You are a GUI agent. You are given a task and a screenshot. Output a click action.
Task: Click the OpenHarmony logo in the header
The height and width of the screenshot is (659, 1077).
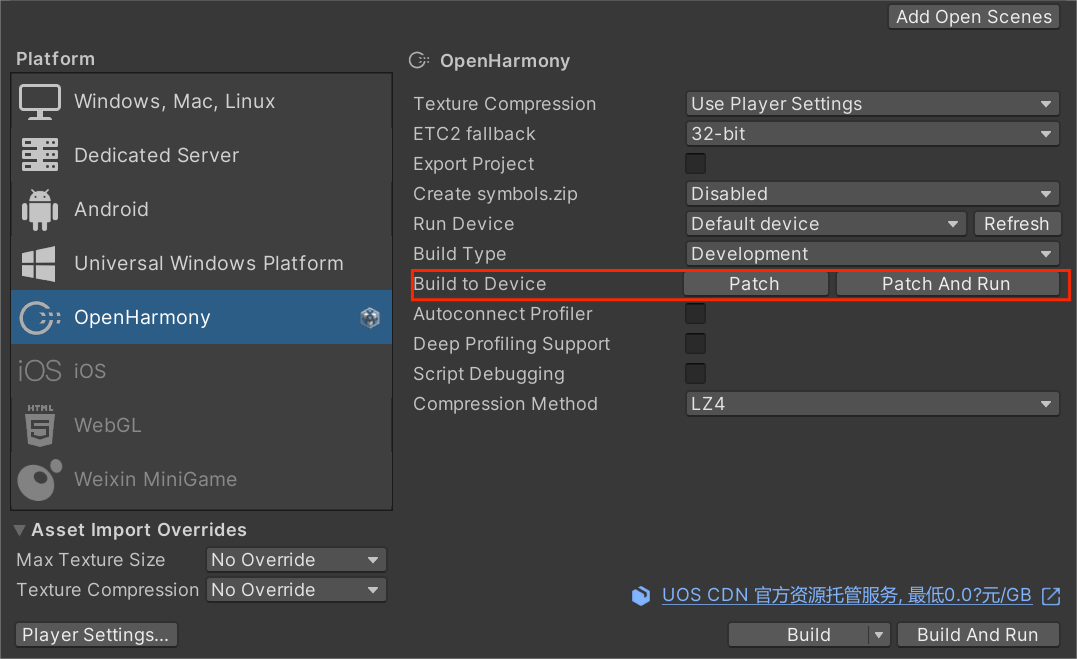click(418, 60)
